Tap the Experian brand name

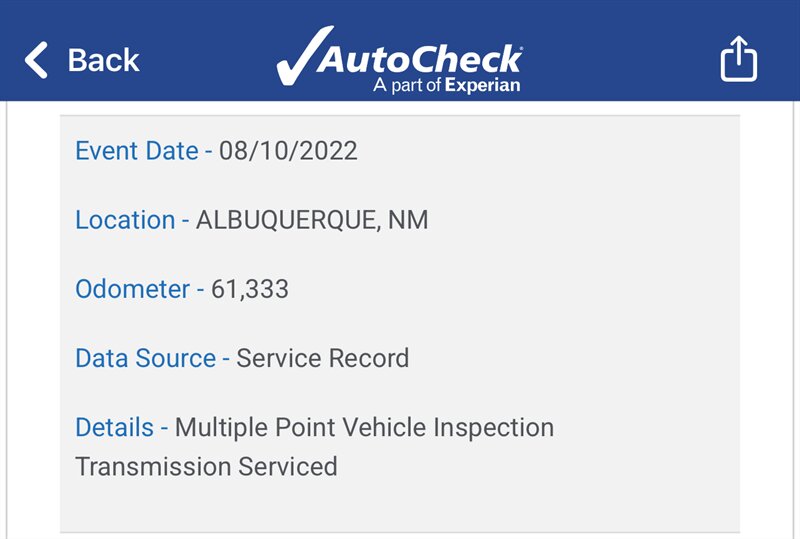point(482,85)
